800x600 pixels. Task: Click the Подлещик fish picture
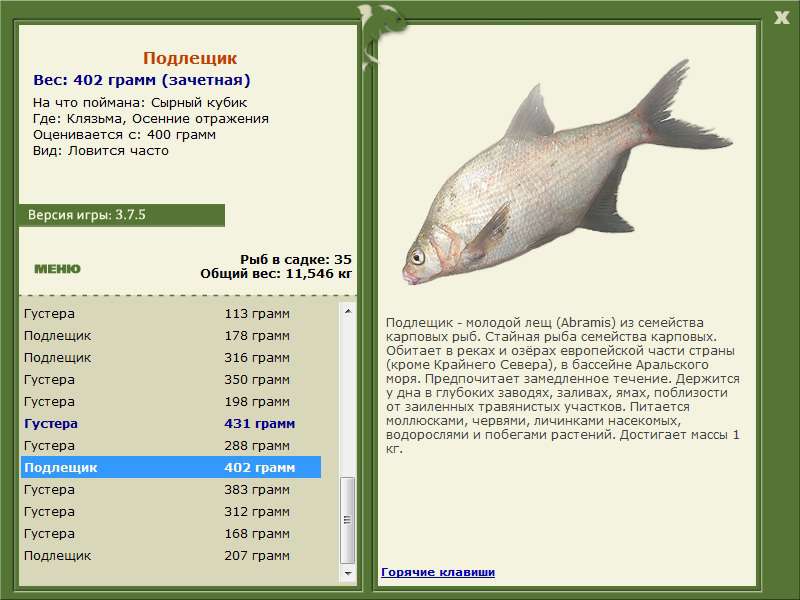567,173
